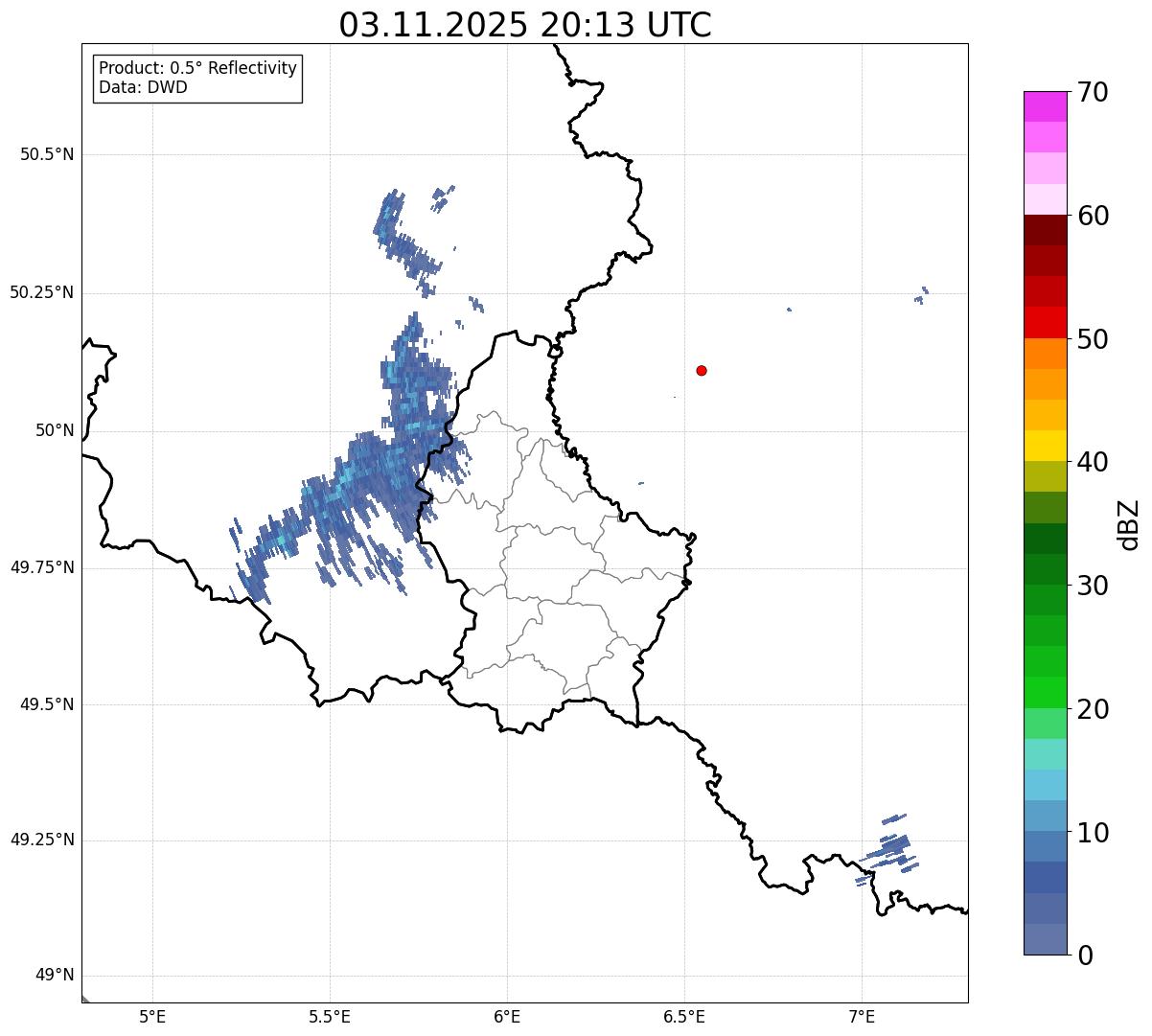Click the 'Data: DWD' legend text

pos(143,87)
